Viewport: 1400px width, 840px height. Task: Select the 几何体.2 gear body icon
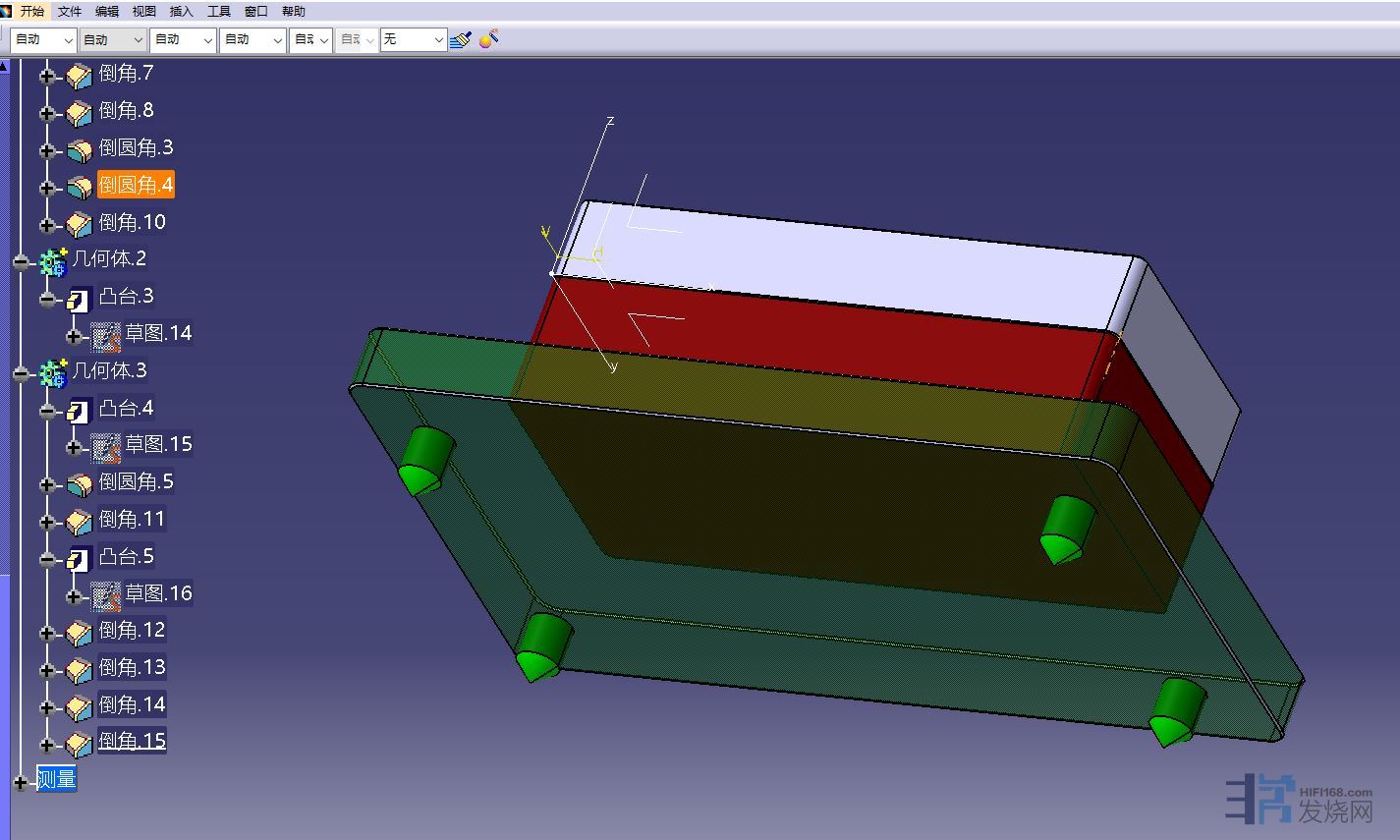click(53, 261)
